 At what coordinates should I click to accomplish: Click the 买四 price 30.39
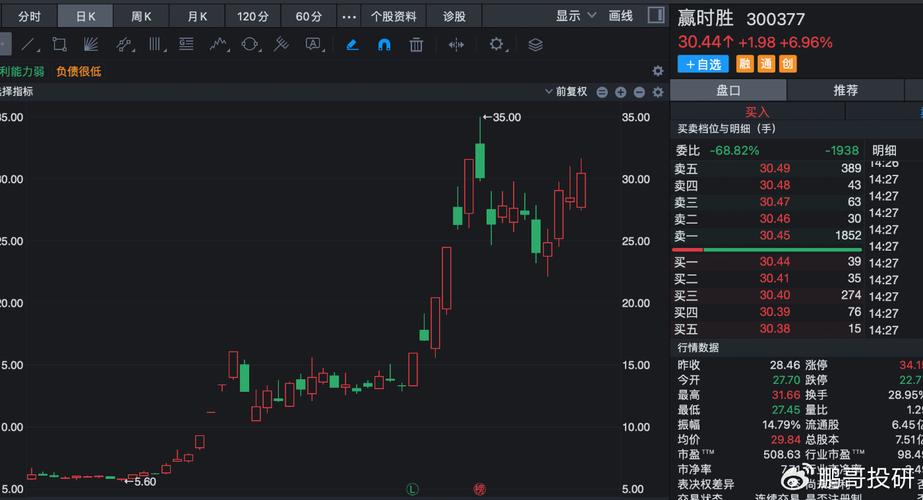point(775,312)
